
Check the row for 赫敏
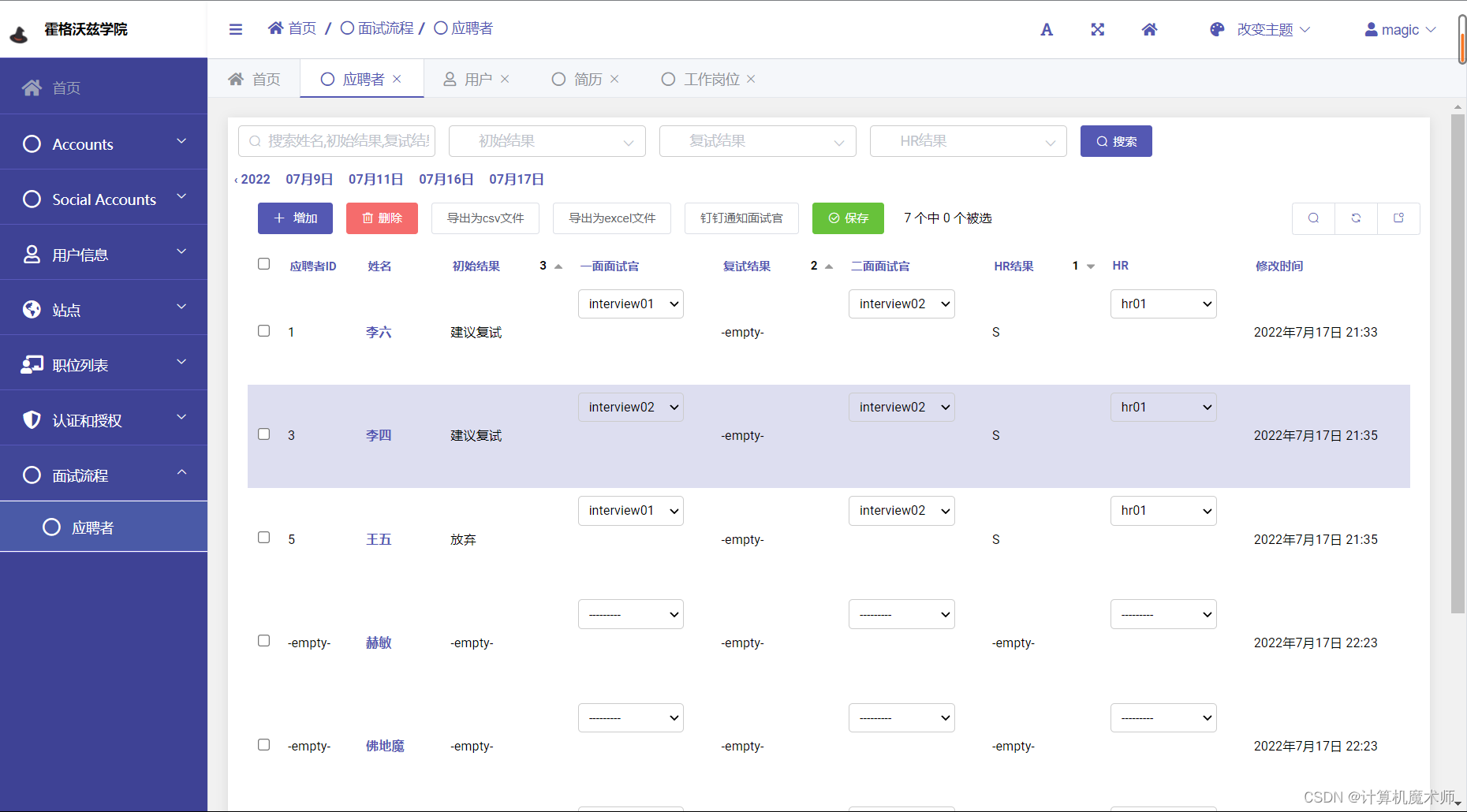pyautogui.click(x=263, y=641)
